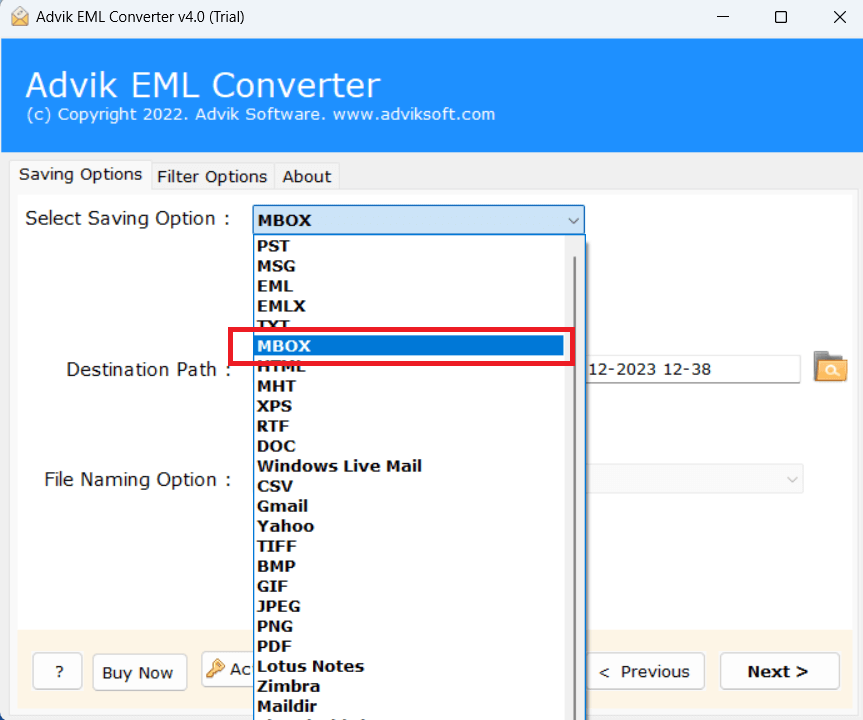Select JPEG image format
The height and width of the screenshot is (720, 863).
point(409,606)
